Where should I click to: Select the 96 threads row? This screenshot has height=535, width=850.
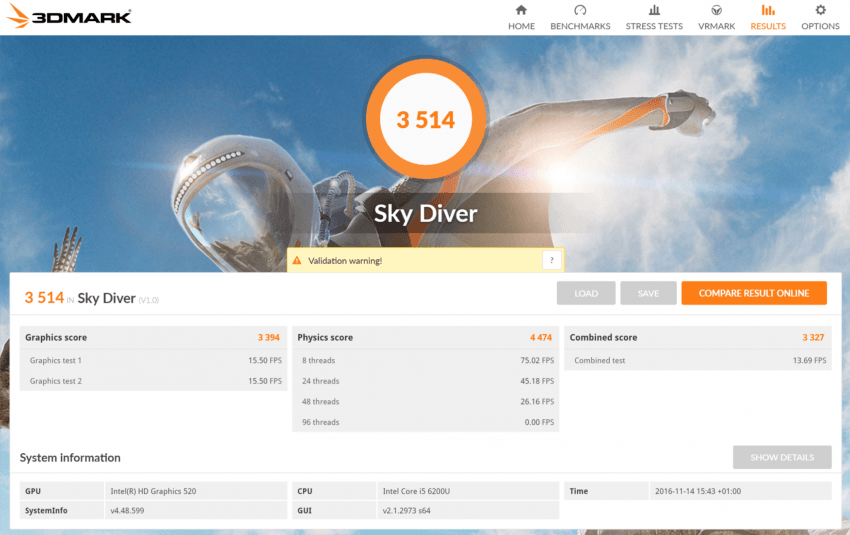click(426, 422)
